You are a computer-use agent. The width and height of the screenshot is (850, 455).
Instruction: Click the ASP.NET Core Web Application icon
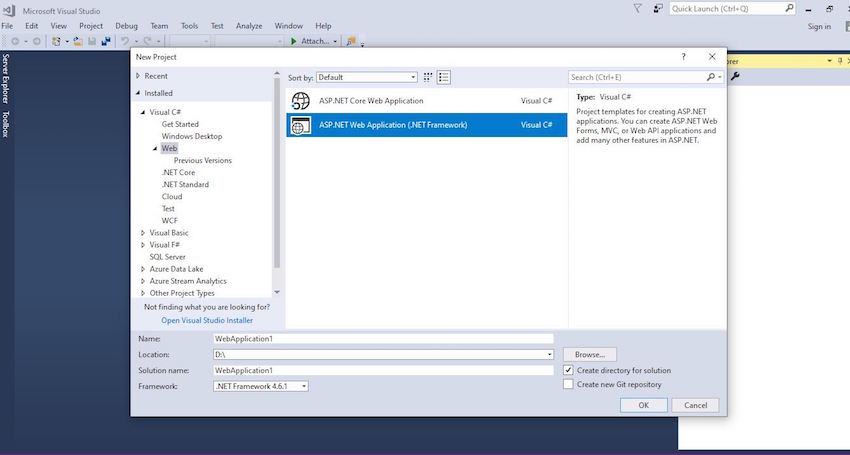[x=299, y=101]
